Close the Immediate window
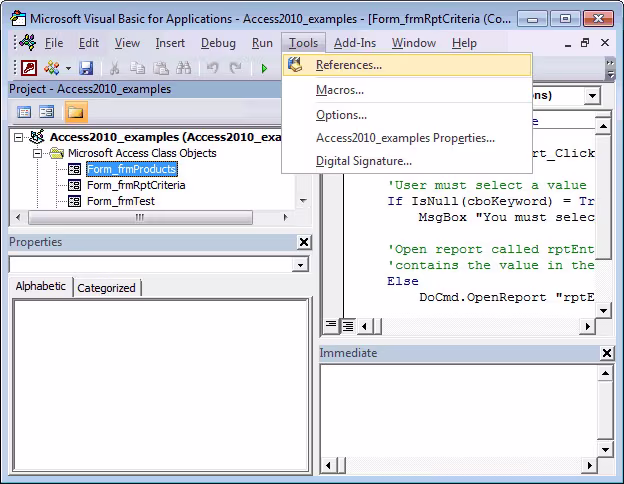Image resolution: width=624 pixels, height=484 pixels. click(x=606, y=353)
